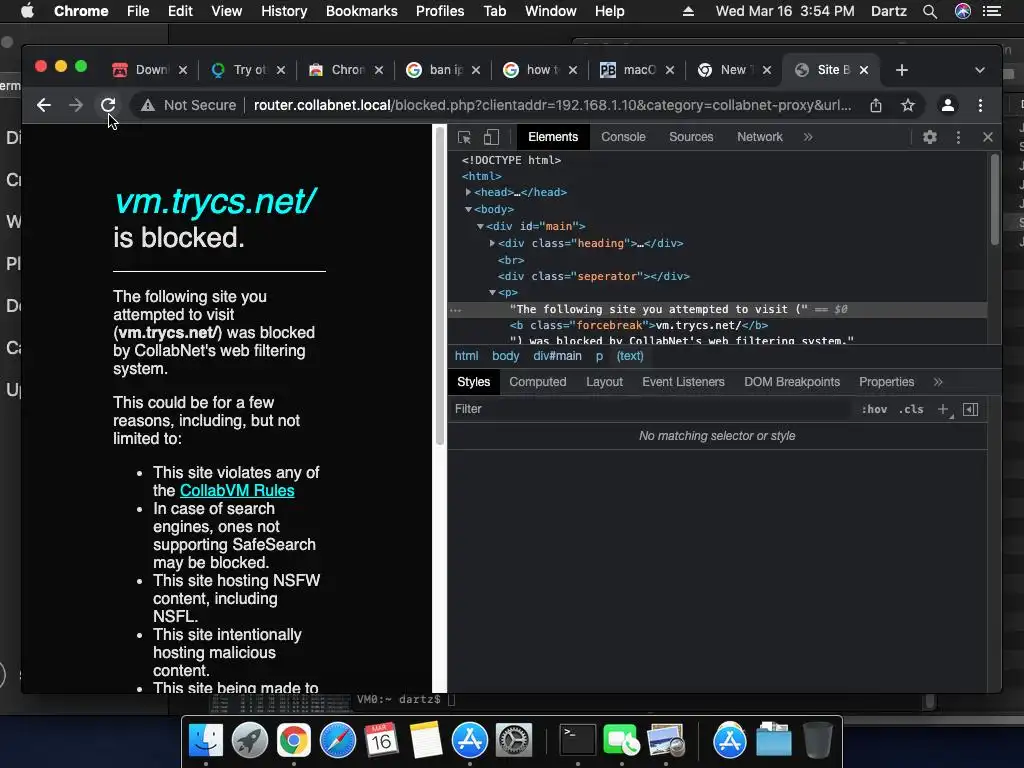The width and height of the screenshot is (1024, 768).
Task: Toggle DevTools device toolbar
Action: pos(491,137)
